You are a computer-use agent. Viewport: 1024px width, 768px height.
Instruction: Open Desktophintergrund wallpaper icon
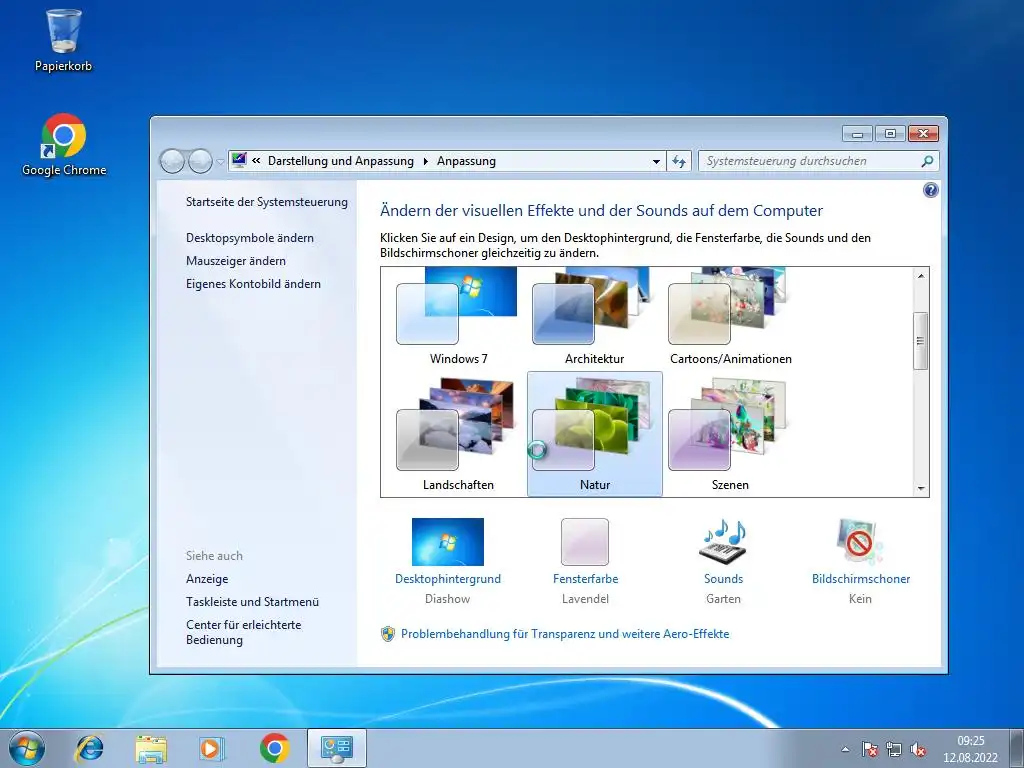[448, 542]
